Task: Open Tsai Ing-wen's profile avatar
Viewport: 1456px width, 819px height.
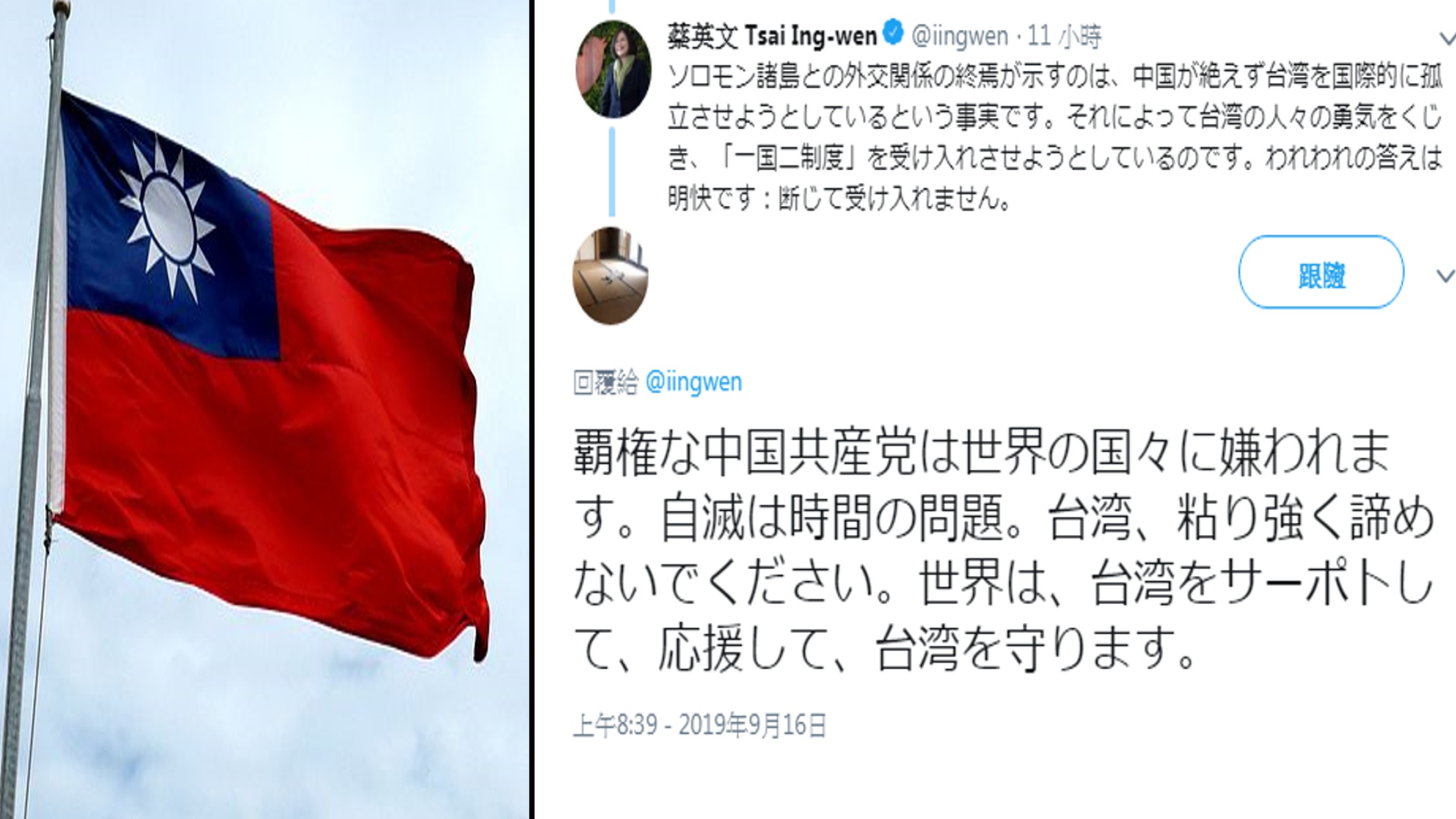Action: pos(613,69)
